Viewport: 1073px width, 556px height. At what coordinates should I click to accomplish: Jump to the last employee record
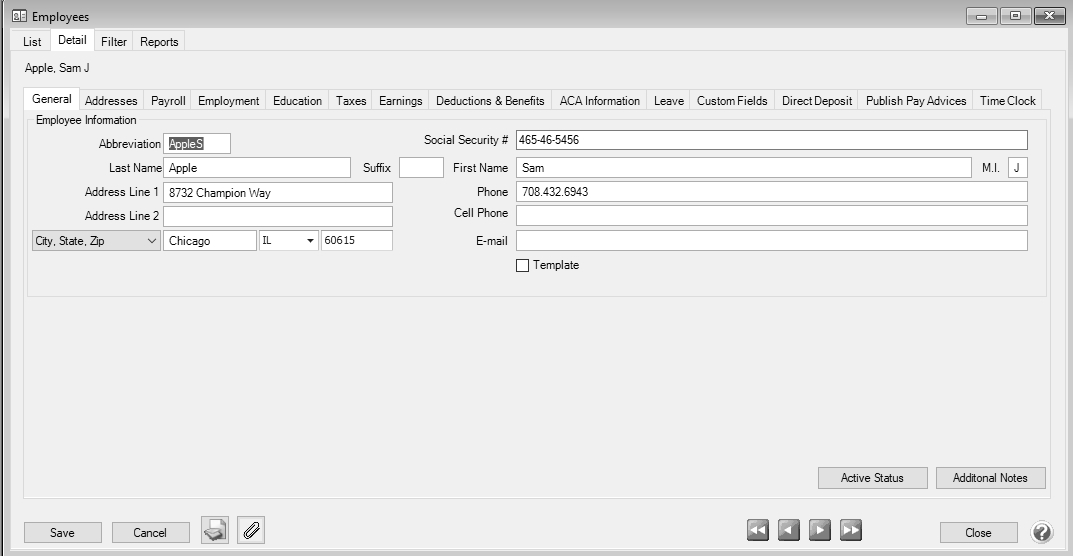(x=851, y=531)
